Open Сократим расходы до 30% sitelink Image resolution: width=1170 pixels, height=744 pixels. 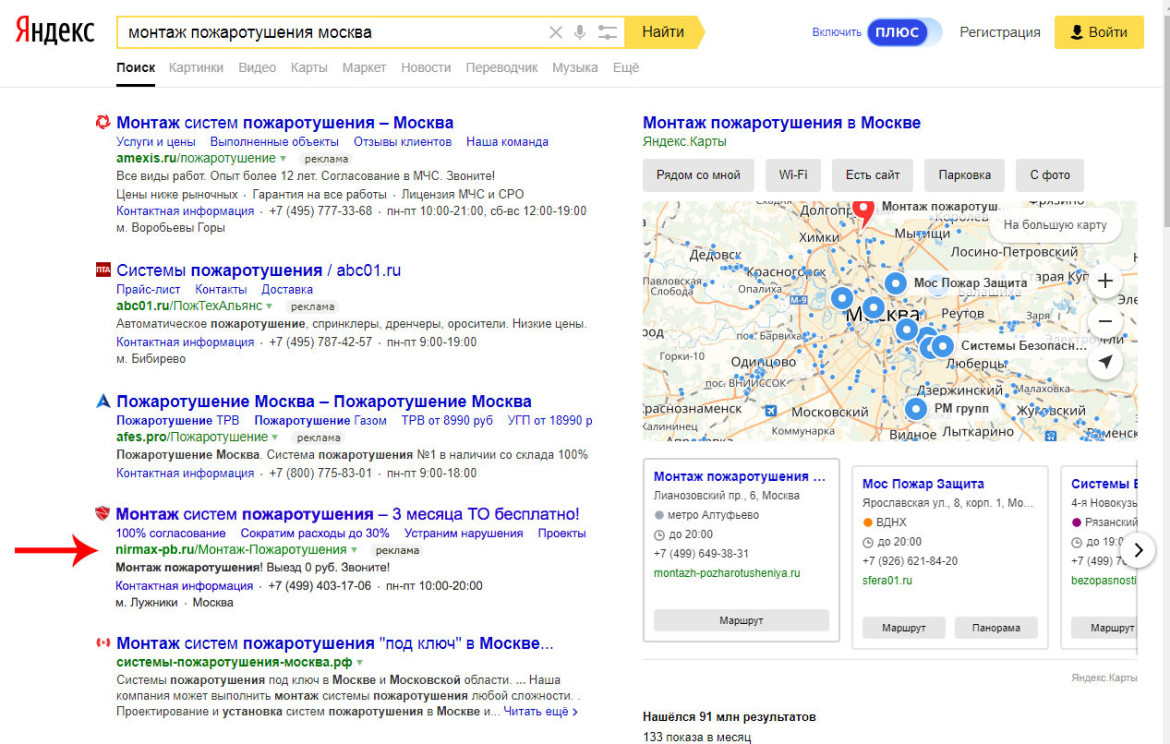[x=315, y=534]
